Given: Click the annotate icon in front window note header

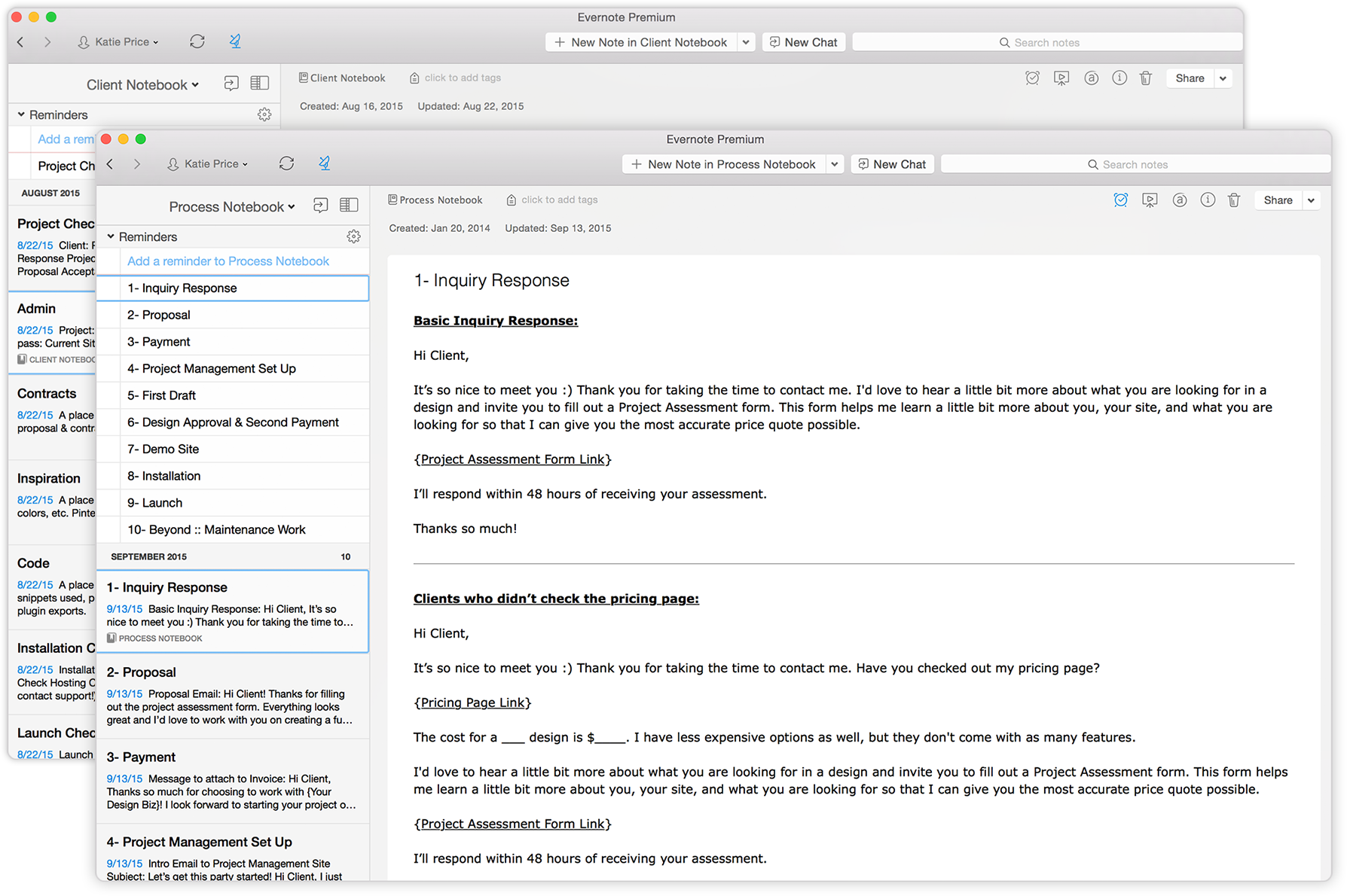Looking at the screenshot, I should point(1180,200).
